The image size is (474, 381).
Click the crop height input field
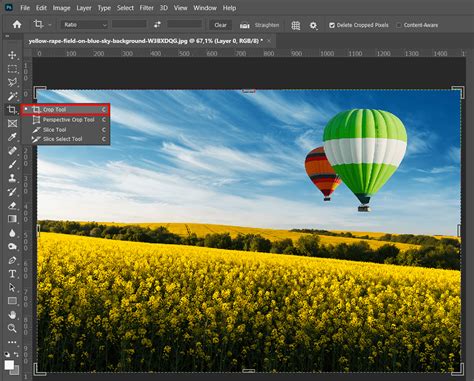(184, 24)
